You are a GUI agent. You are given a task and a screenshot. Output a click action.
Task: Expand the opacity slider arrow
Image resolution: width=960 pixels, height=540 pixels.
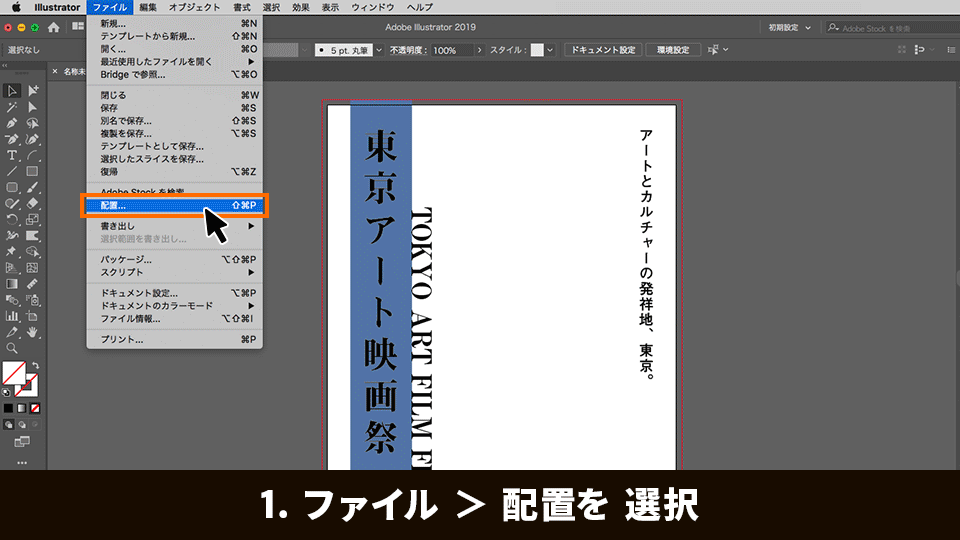(479, 50)
